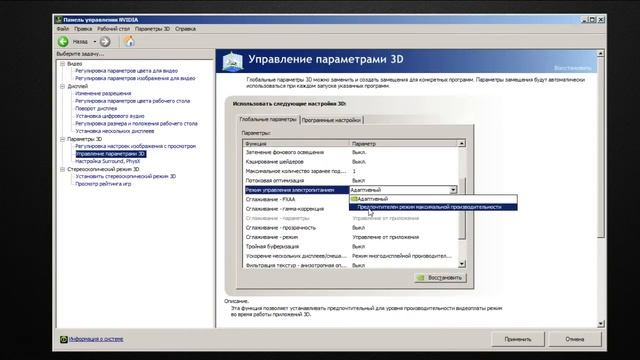Open the Информация о системе link
The image size is (640, 360).
click(x=96, y=339)
